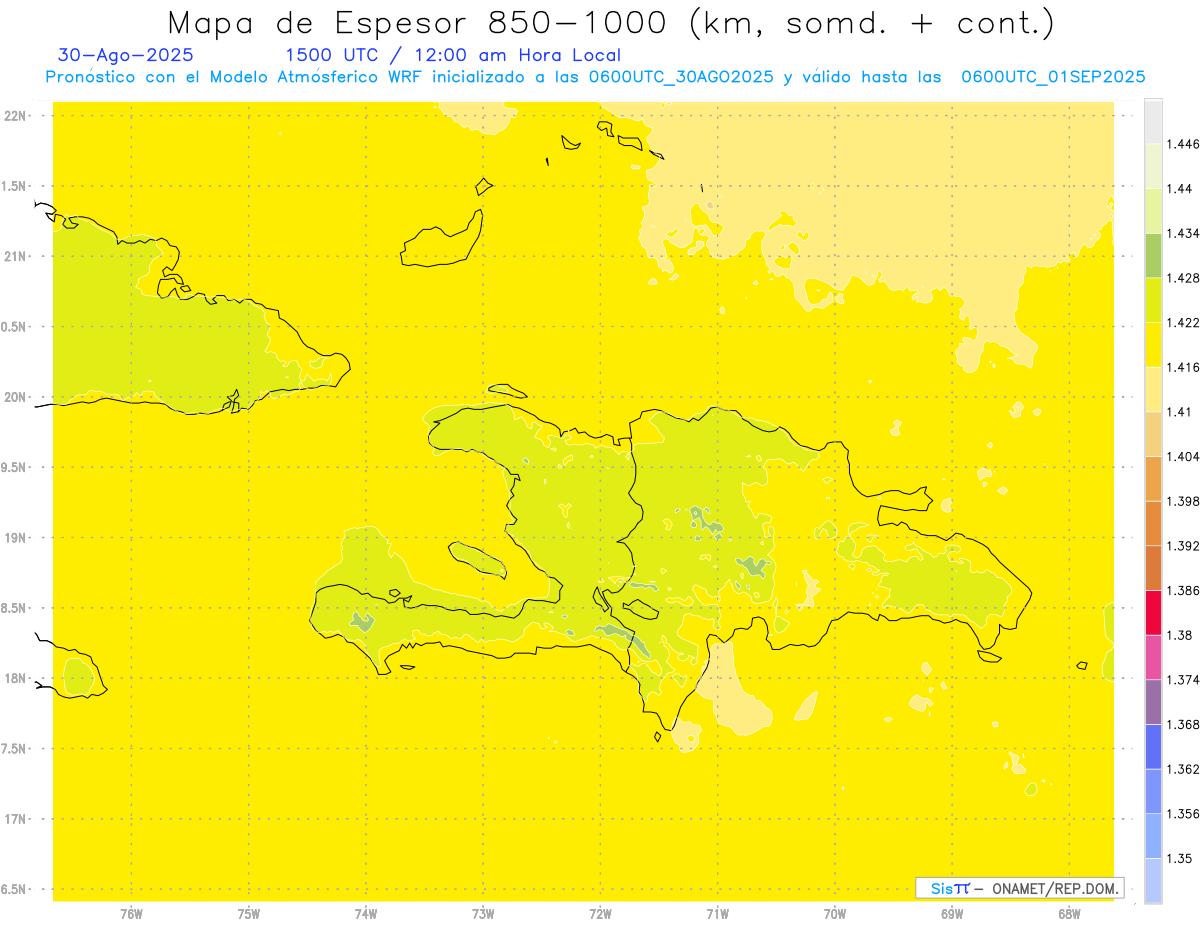Viewport: 1200px width, 927px height.
Task: Click the longitude label '74W'
Action: point(366,913)
